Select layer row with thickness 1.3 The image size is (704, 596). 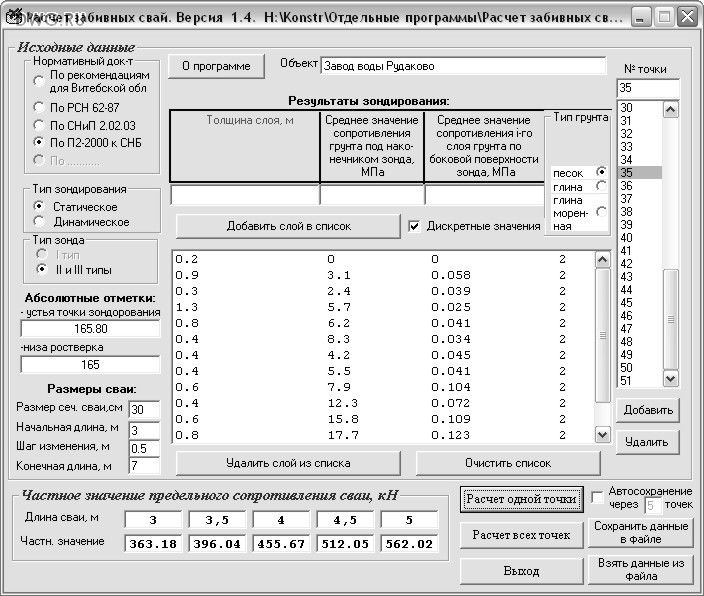point(383,307)
